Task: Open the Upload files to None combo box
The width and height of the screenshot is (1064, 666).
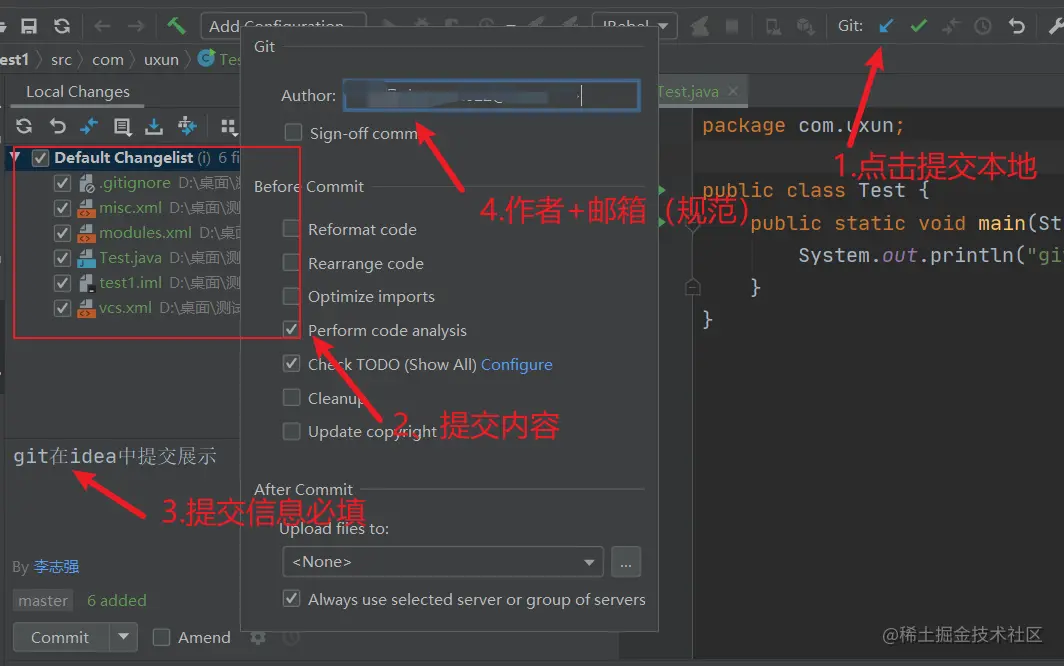Action: coord(442,562)
